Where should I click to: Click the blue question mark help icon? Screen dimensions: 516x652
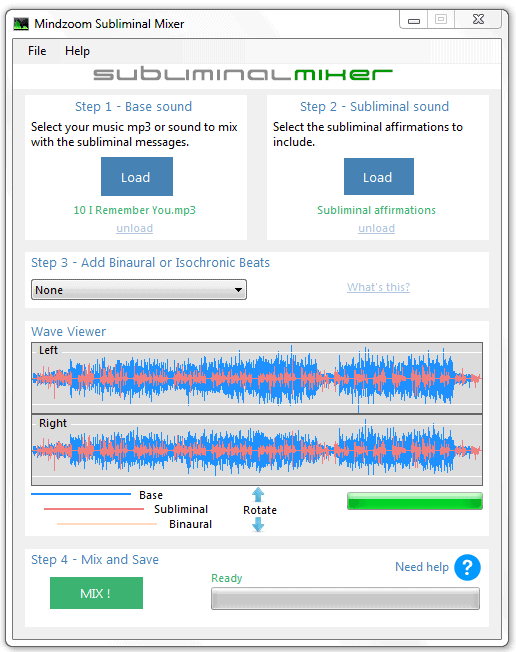click(467, 567)
